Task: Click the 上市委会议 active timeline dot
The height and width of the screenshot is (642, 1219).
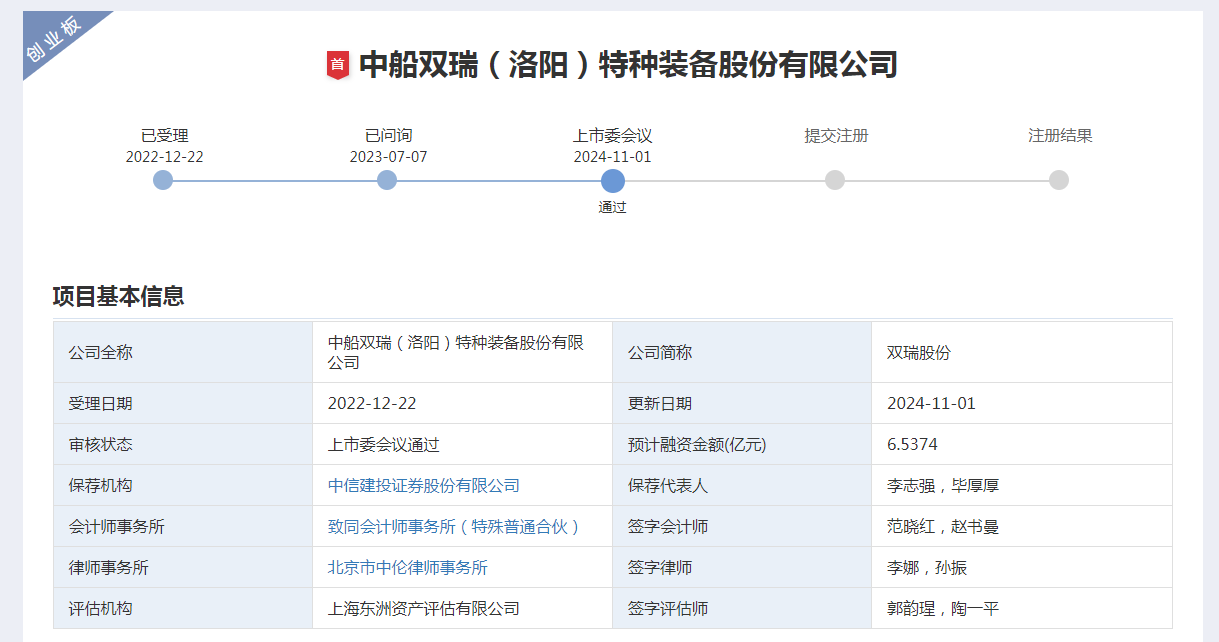Action: (x=613, y=181)
